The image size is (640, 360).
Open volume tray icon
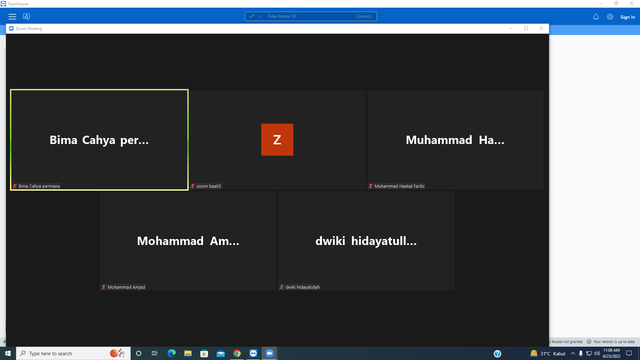[597, 353]
